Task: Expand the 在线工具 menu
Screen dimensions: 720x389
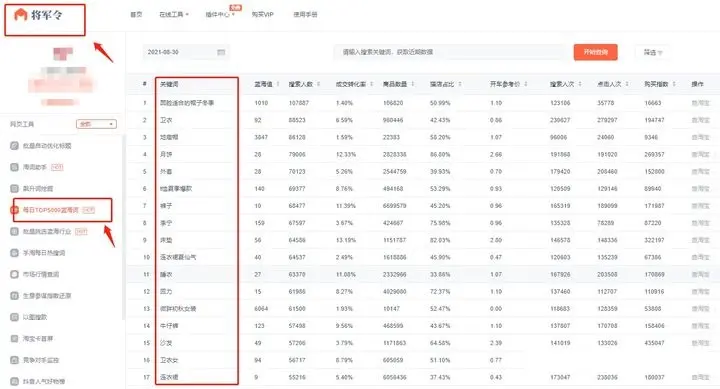Action: (x=174, y=15)
